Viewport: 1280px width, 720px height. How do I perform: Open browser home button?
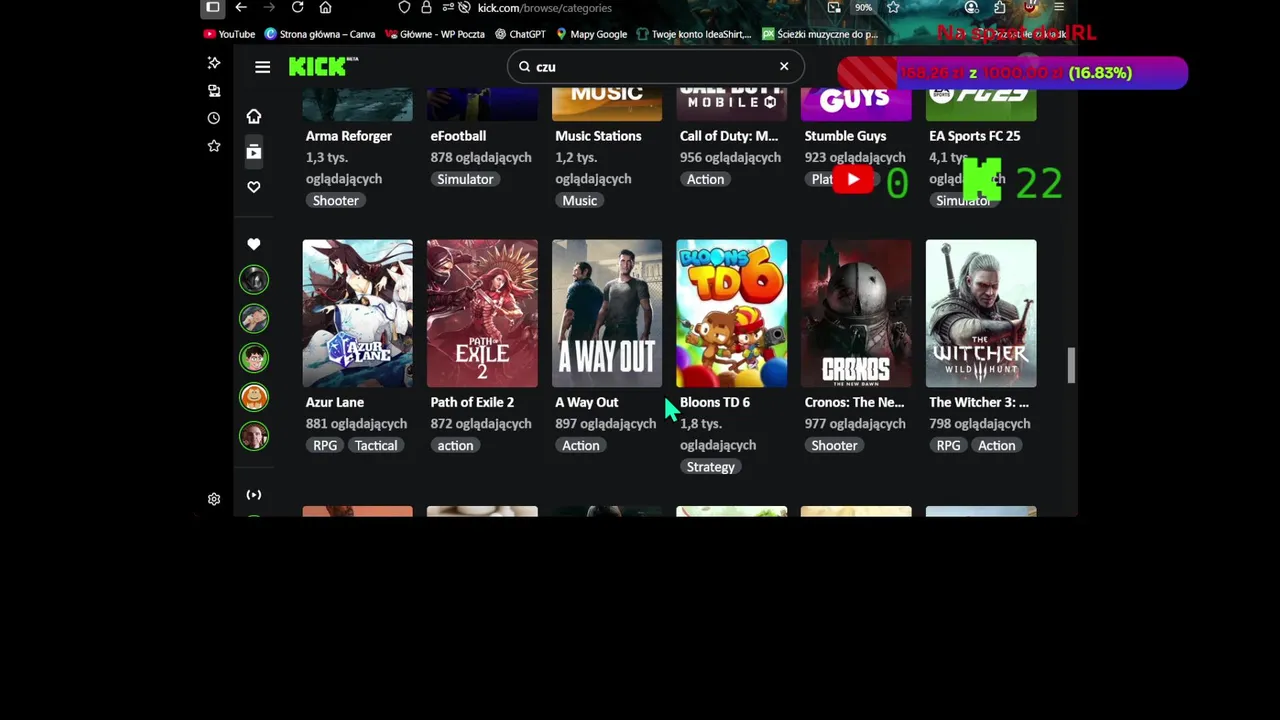325,7
